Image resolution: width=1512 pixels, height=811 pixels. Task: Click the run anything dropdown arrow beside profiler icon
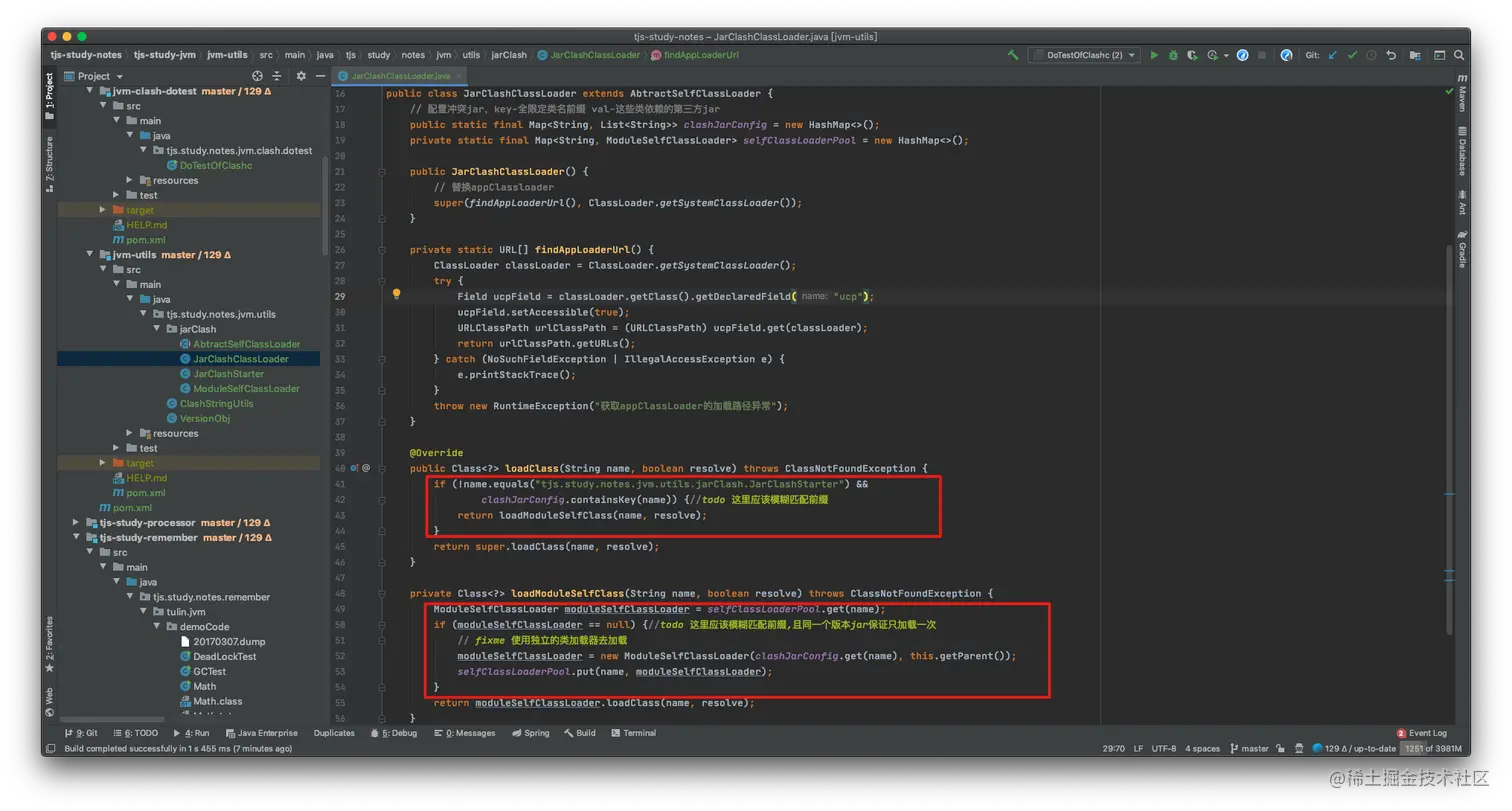point(1225,55)
